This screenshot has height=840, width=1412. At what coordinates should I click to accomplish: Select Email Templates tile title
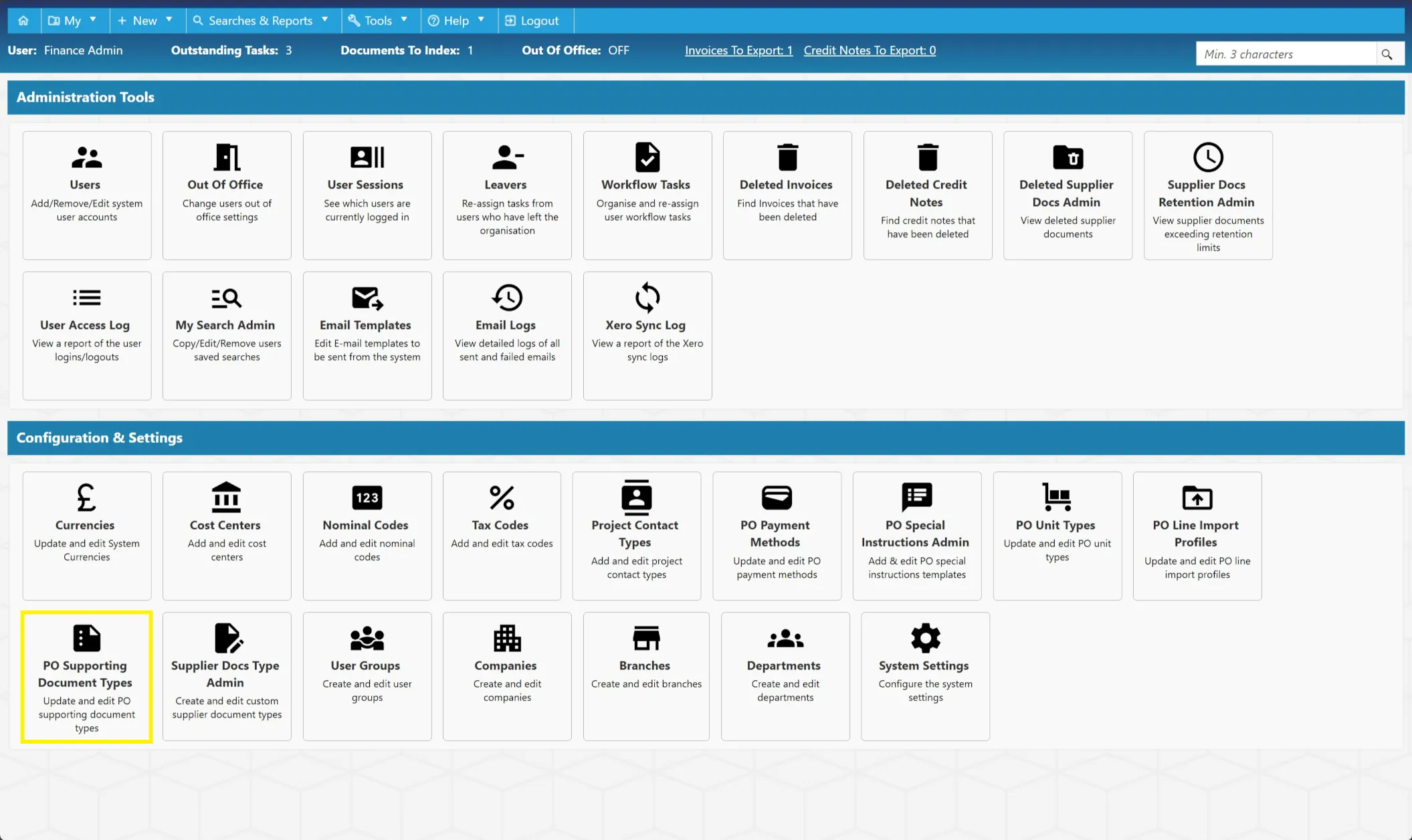tap(365, 325)
